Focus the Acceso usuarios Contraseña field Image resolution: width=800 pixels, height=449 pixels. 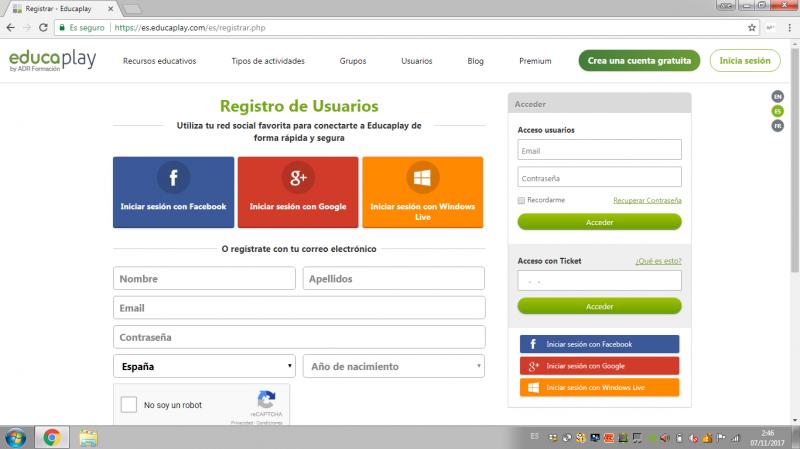(x=599, y=178)
